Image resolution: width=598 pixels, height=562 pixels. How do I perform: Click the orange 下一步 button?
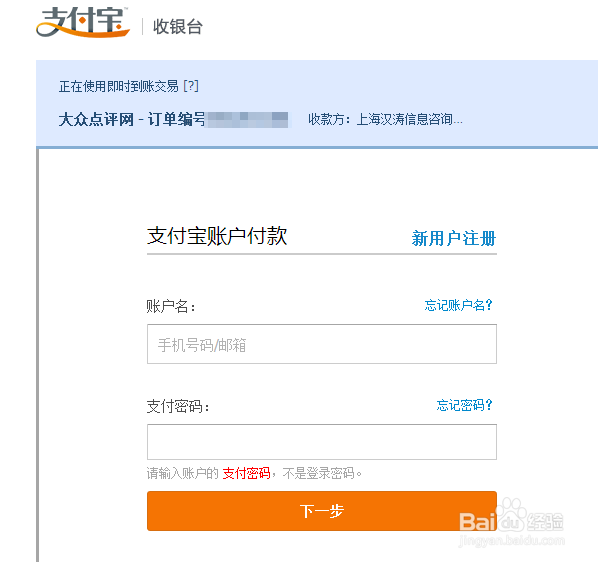322,511
